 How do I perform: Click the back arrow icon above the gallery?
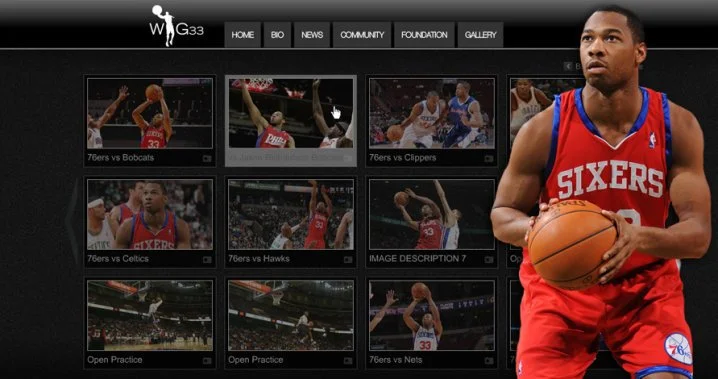(x=568, y=66)
